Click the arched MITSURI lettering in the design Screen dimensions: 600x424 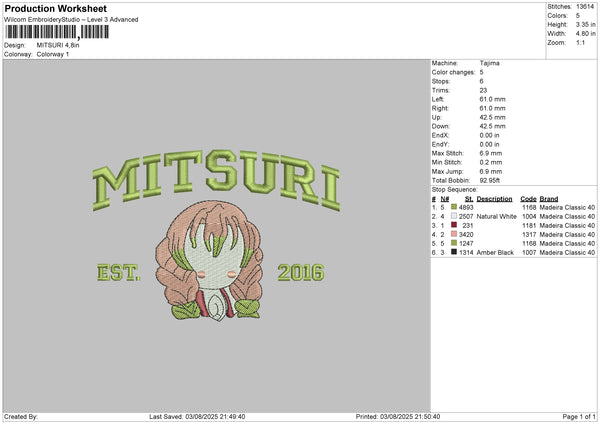coord(216,180)
